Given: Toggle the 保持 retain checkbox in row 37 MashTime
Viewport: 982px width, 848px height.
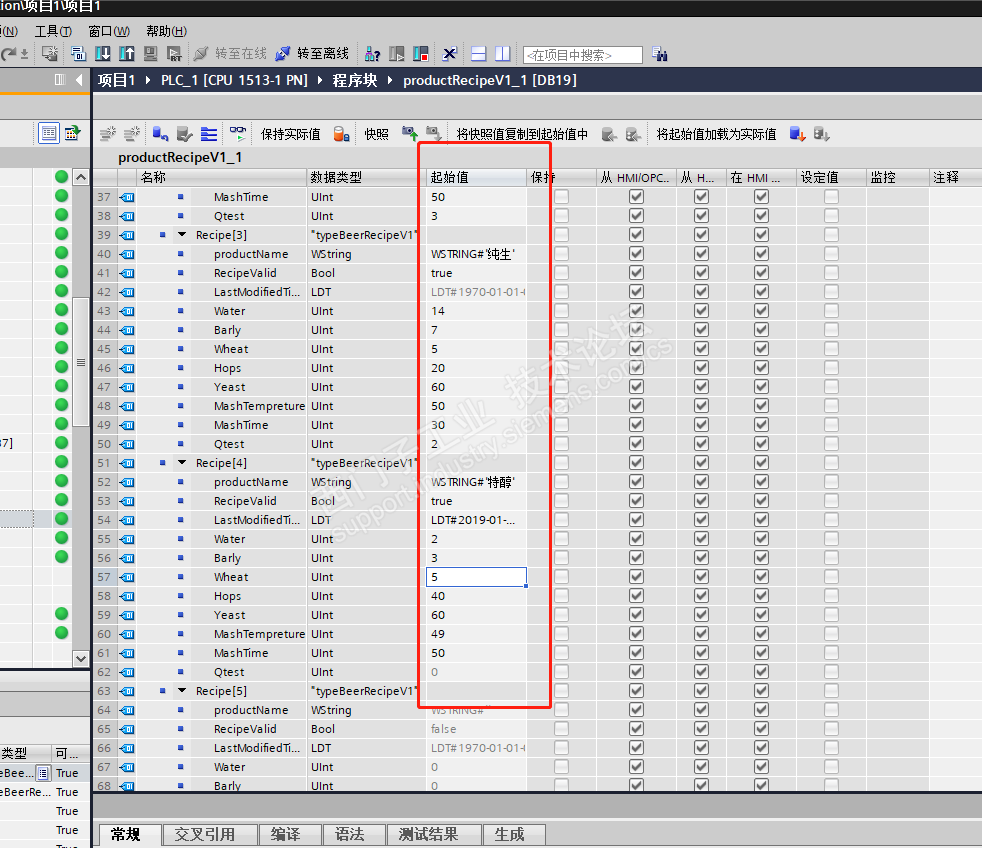Looking at the screenshot, I should pos(561,197).
